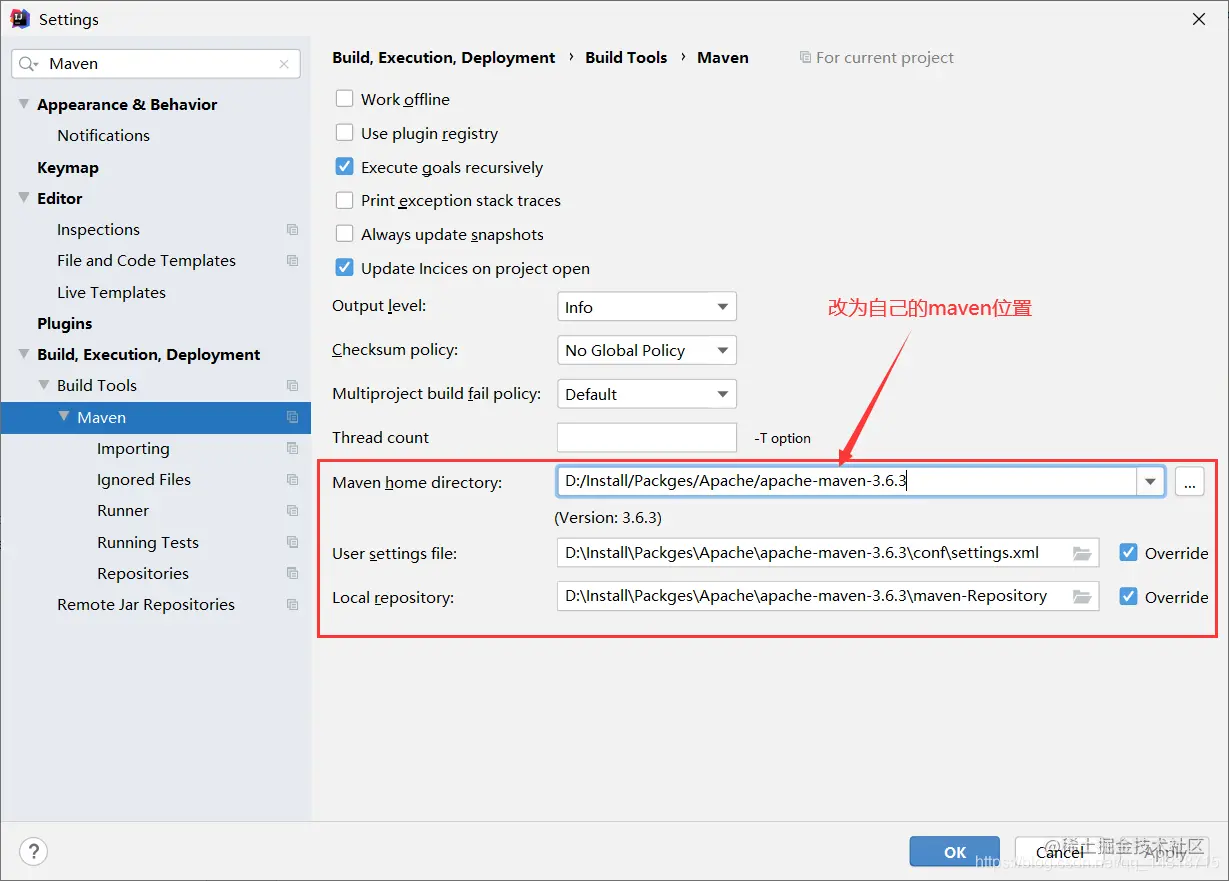Select Repositories under Maven
1229x881 pixels.
click(143, 574)
